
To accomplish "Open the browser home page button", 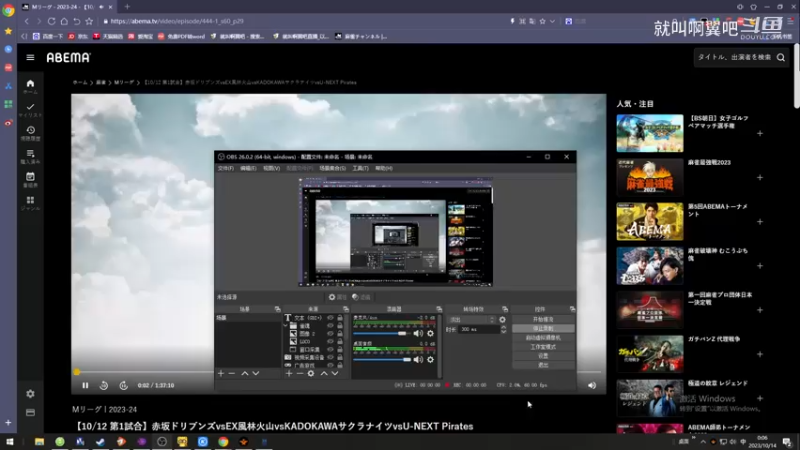I will pos(64,21).
